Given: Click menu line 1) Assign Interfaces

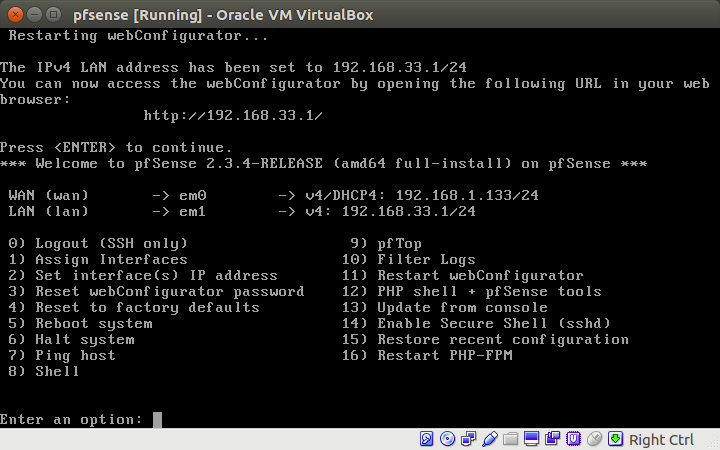Looking at the screenshot, I should click(x=98, y=259).
